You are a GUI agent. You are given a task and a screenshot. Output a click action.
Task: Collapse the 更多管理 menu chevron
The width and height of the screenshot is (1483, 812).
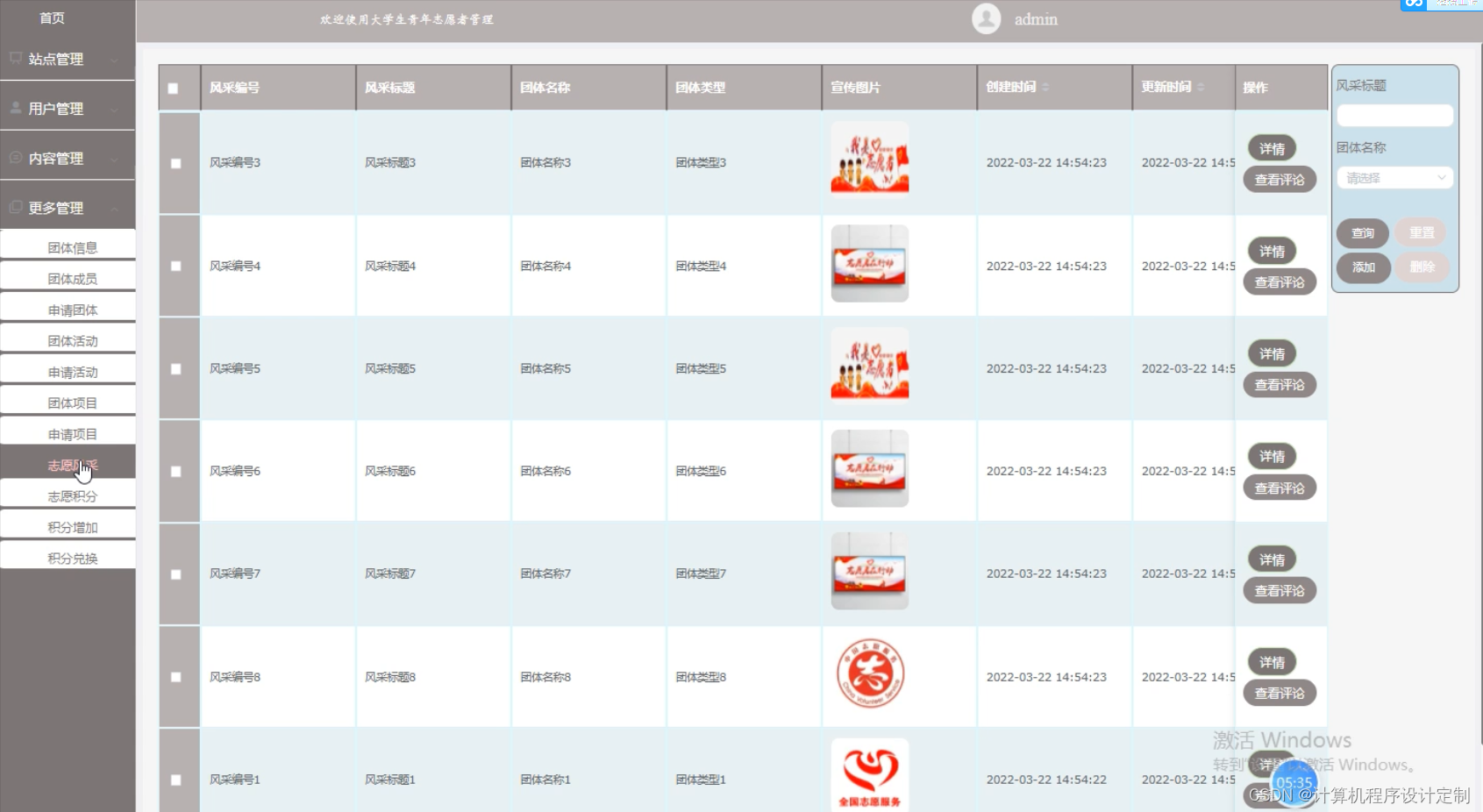(x=115, y=208)
